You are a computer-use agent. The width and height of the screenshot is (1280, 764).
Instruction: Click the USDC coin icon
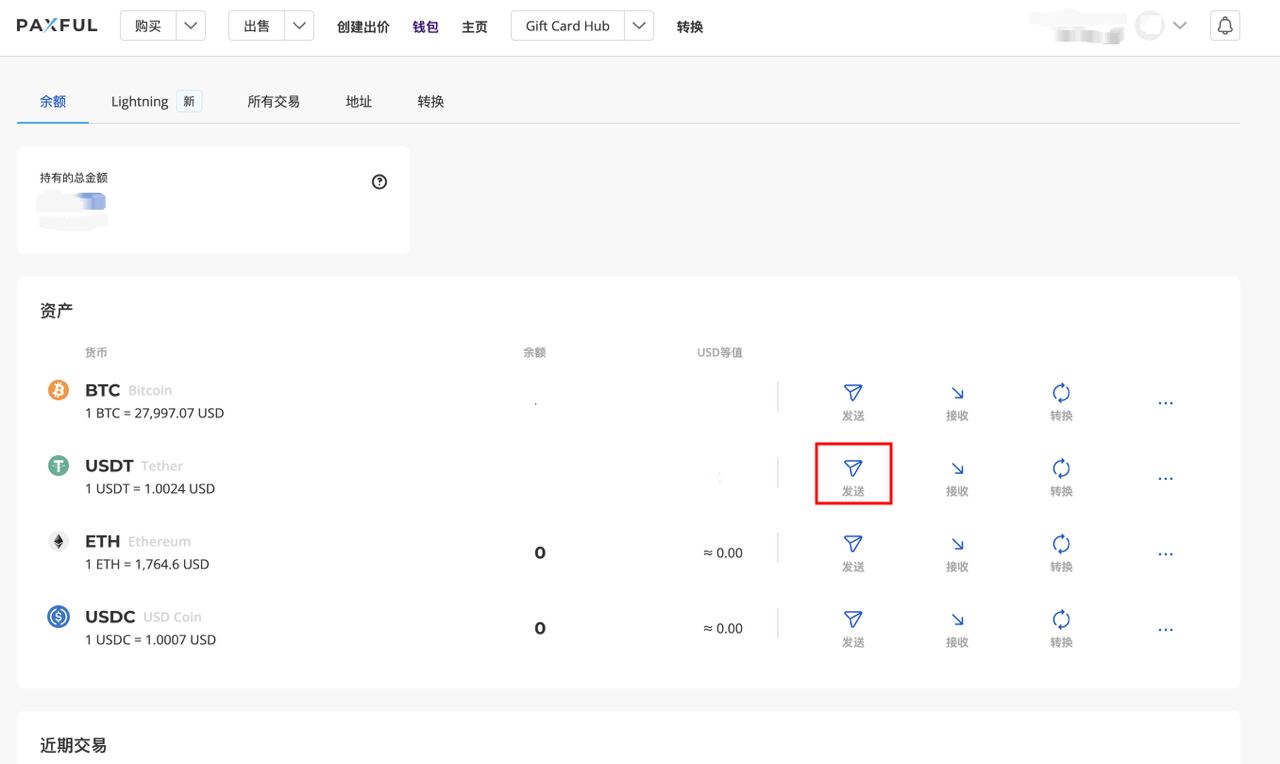click(59, 617)
